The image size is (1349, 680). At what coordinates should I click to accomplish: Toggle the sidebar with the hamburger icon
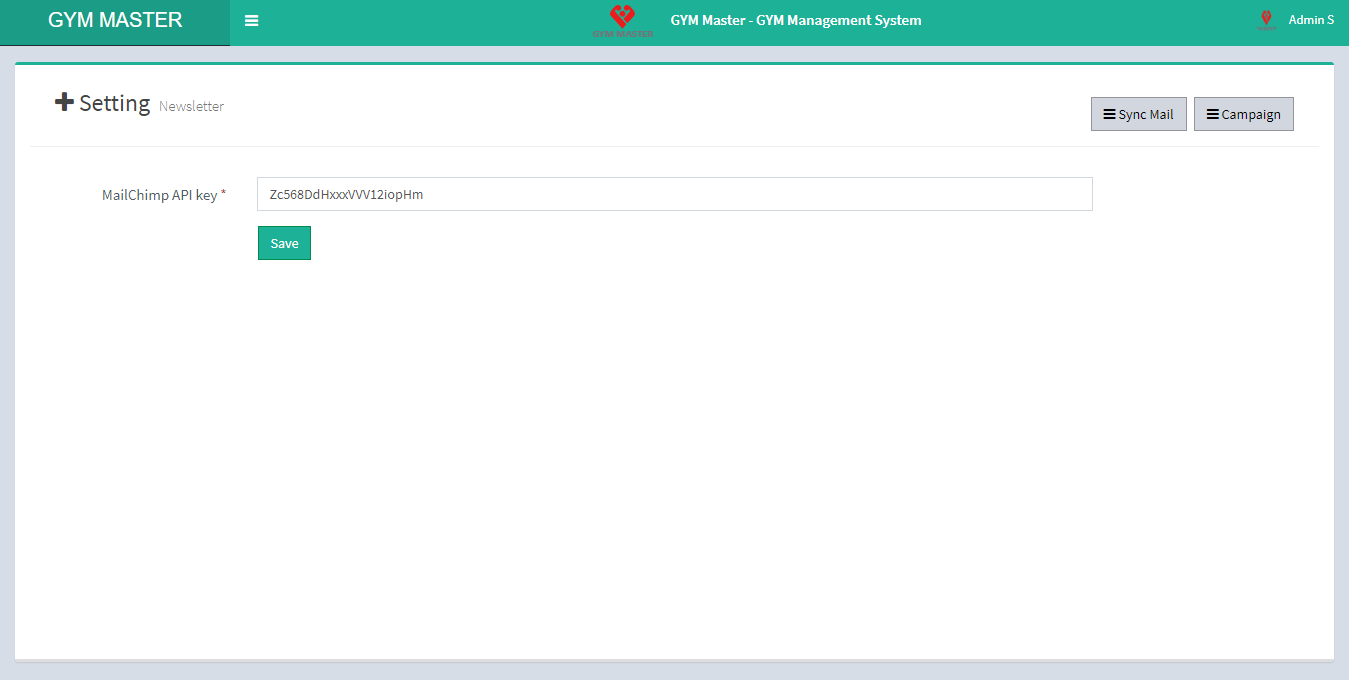tap(251, 21)
